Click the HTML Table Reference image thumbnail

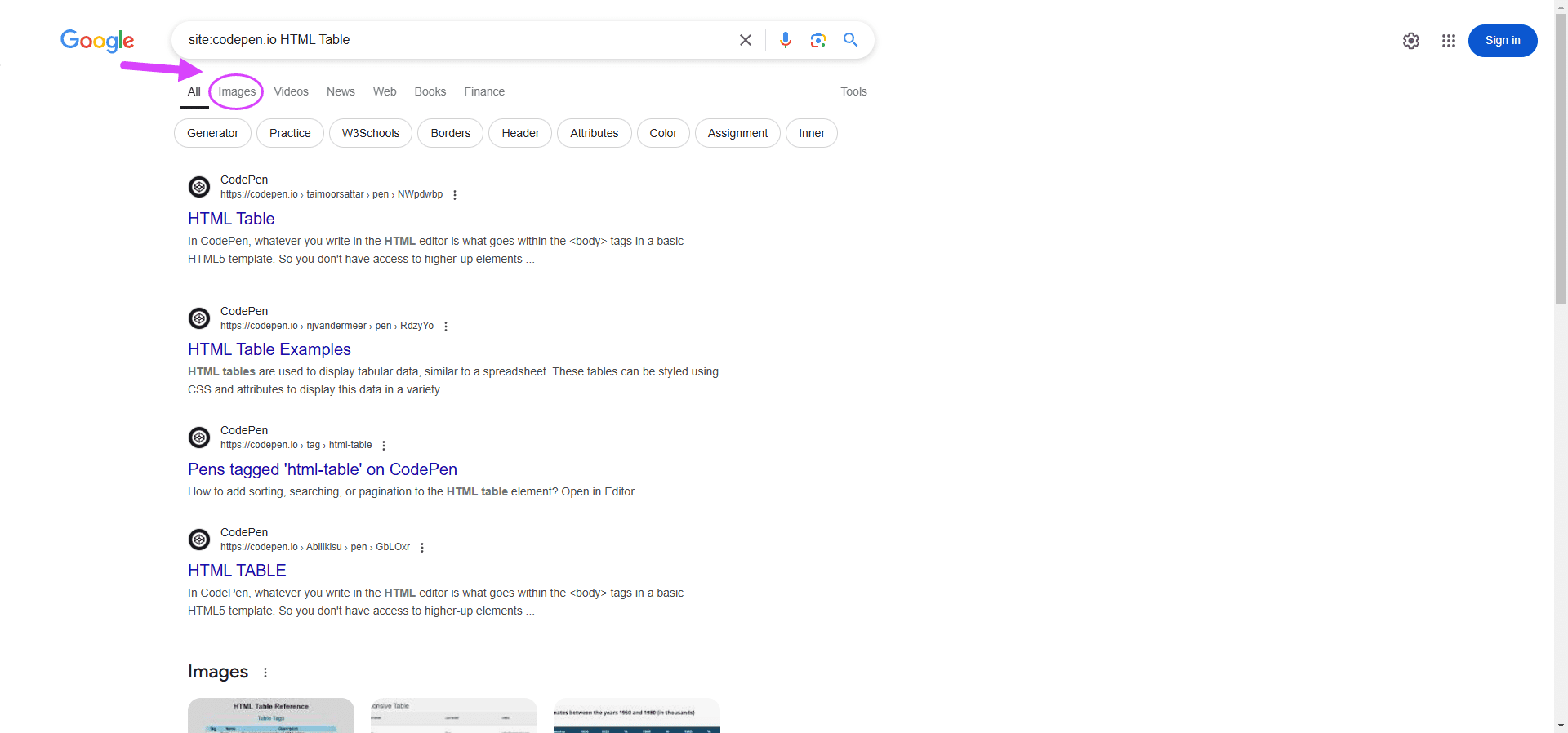[271, 715]
